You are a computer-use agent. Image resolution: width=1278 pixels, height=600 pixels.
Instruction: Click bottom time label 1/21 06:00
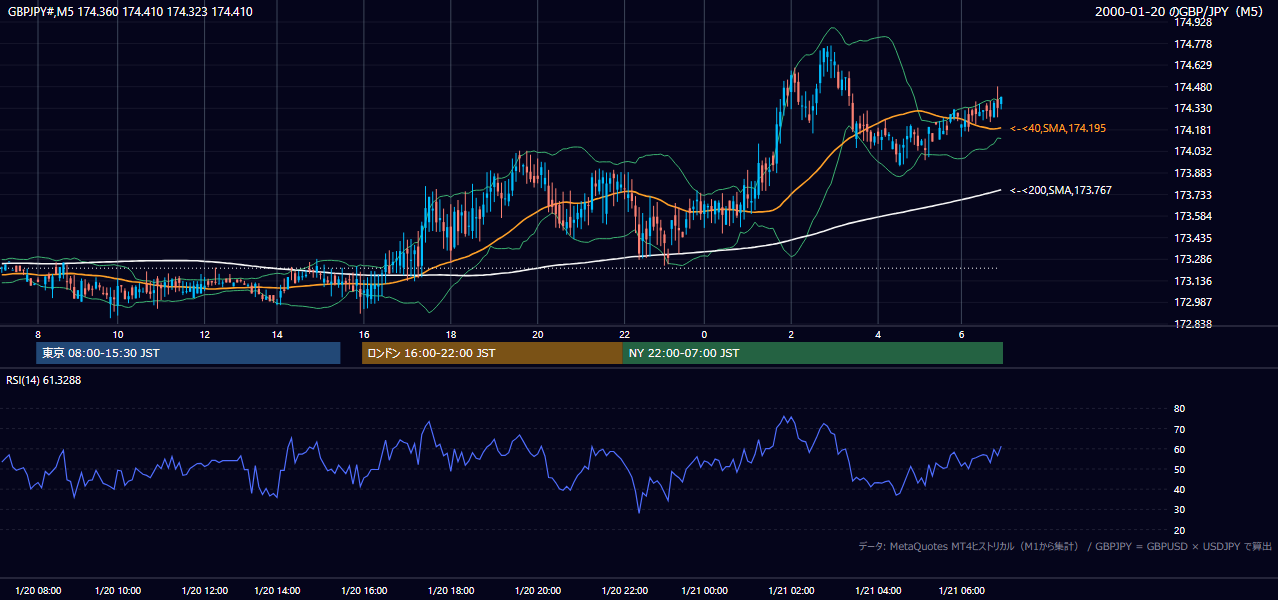961,590
